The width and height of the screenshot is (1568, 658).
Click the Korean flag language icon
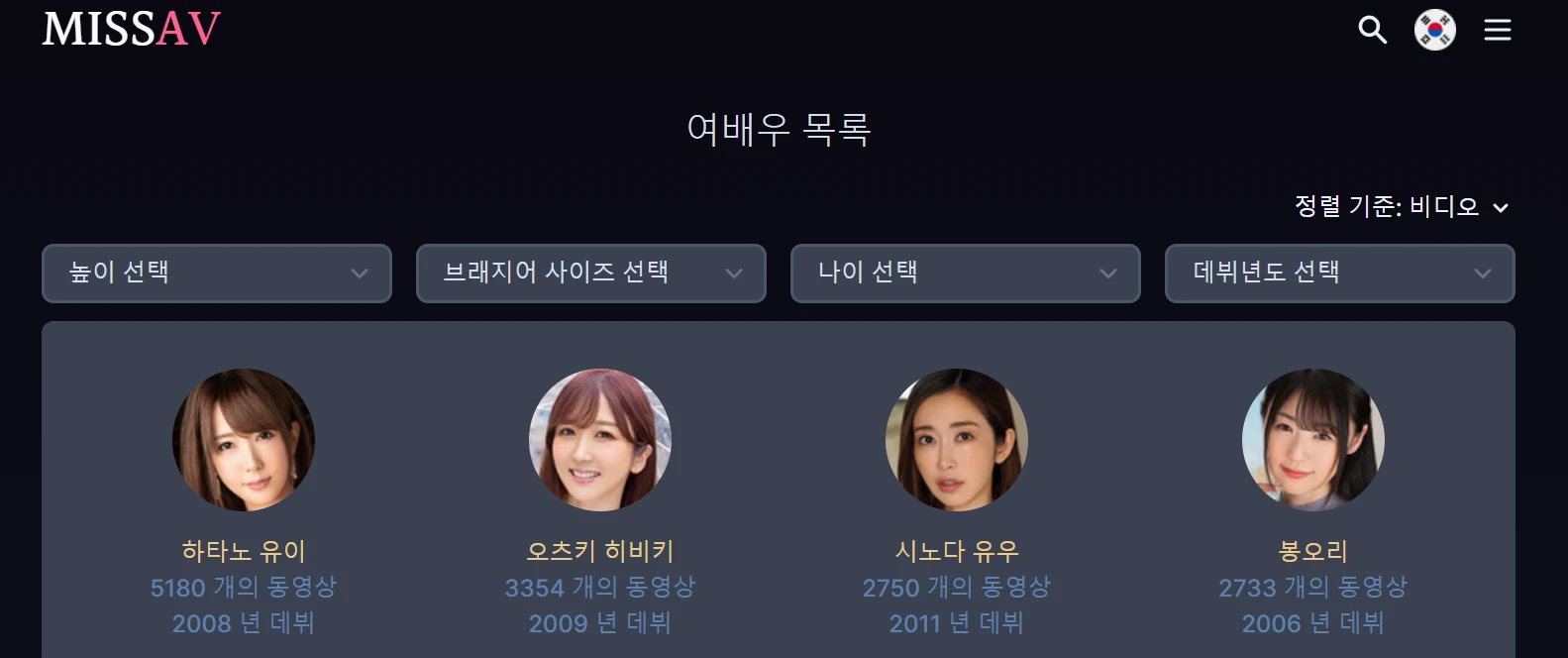coord(1435,30)
